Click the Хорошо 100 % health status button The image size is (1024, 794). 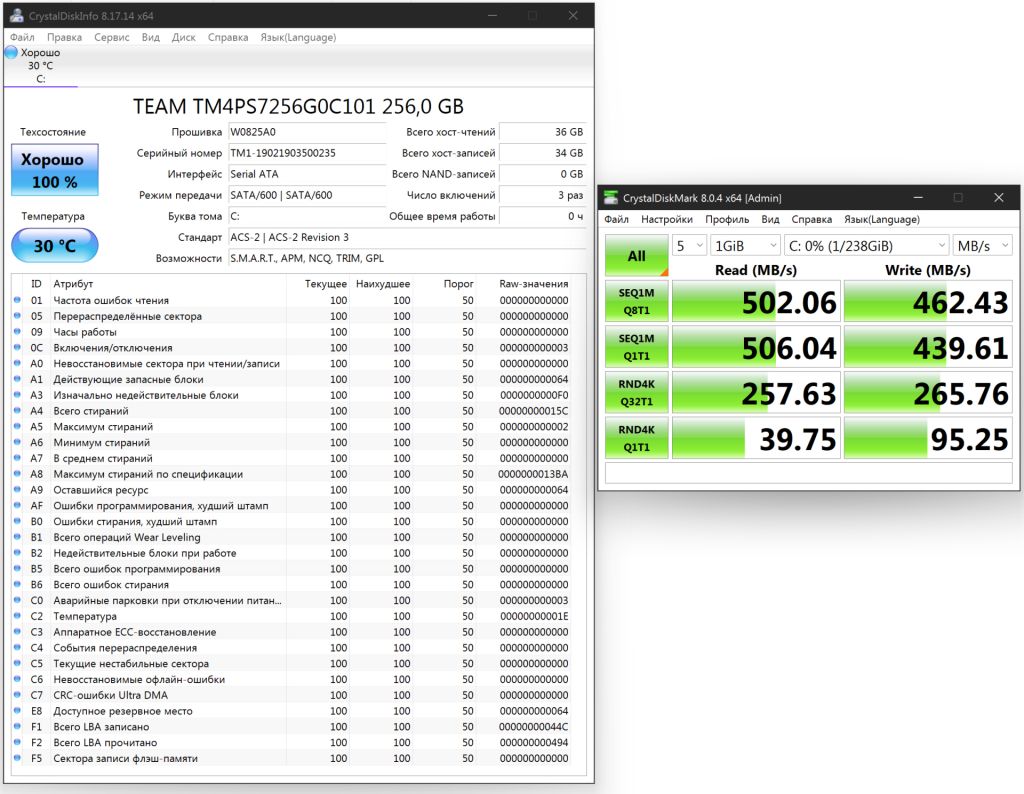click(x=55, y=170)
